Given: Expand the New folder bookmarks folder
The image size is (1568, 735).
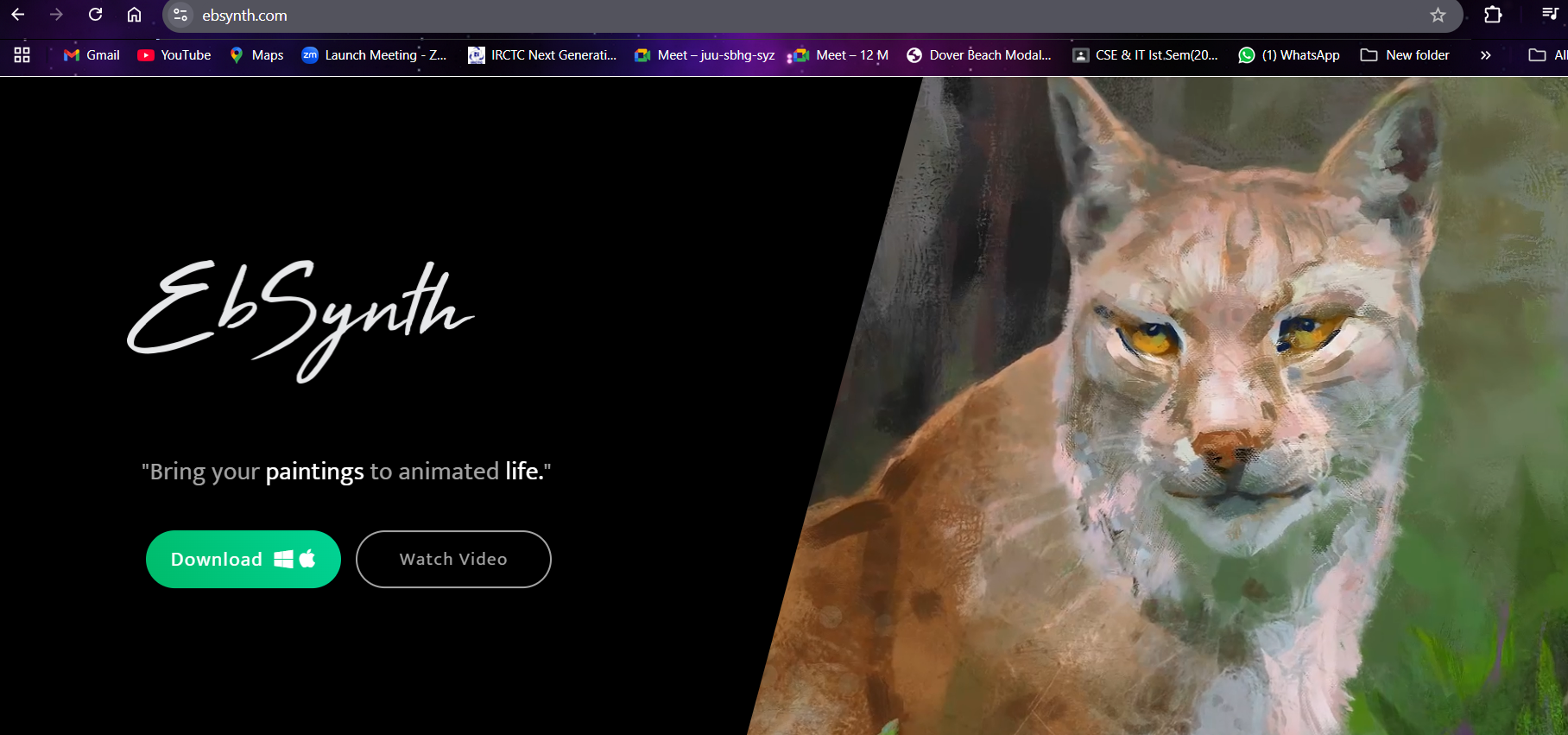Looking at the screenshot, I should coord(1405,55).
